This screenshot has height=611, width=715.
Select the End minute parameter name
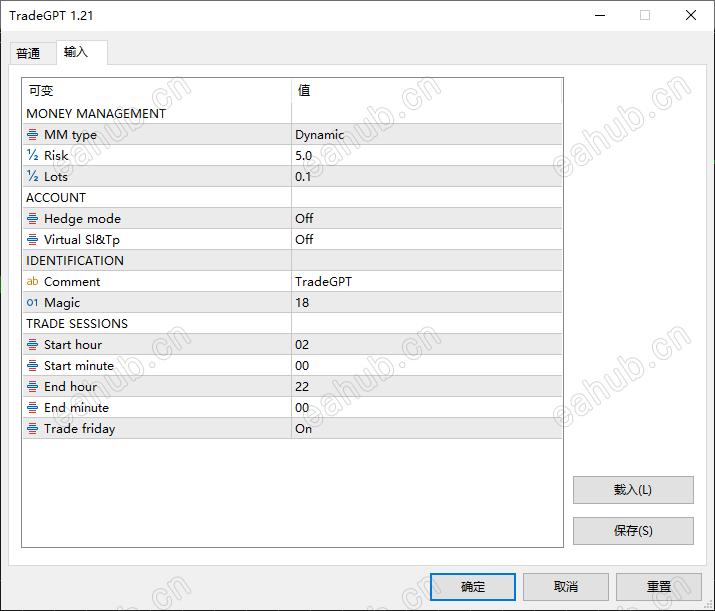[76, 407]
